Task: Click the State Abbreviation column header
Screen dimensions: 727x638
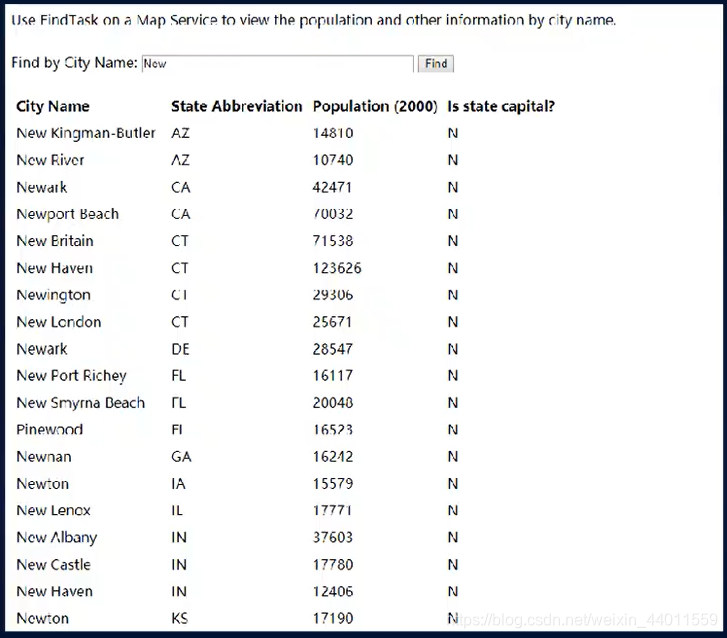Action: [x=236, y=106]
